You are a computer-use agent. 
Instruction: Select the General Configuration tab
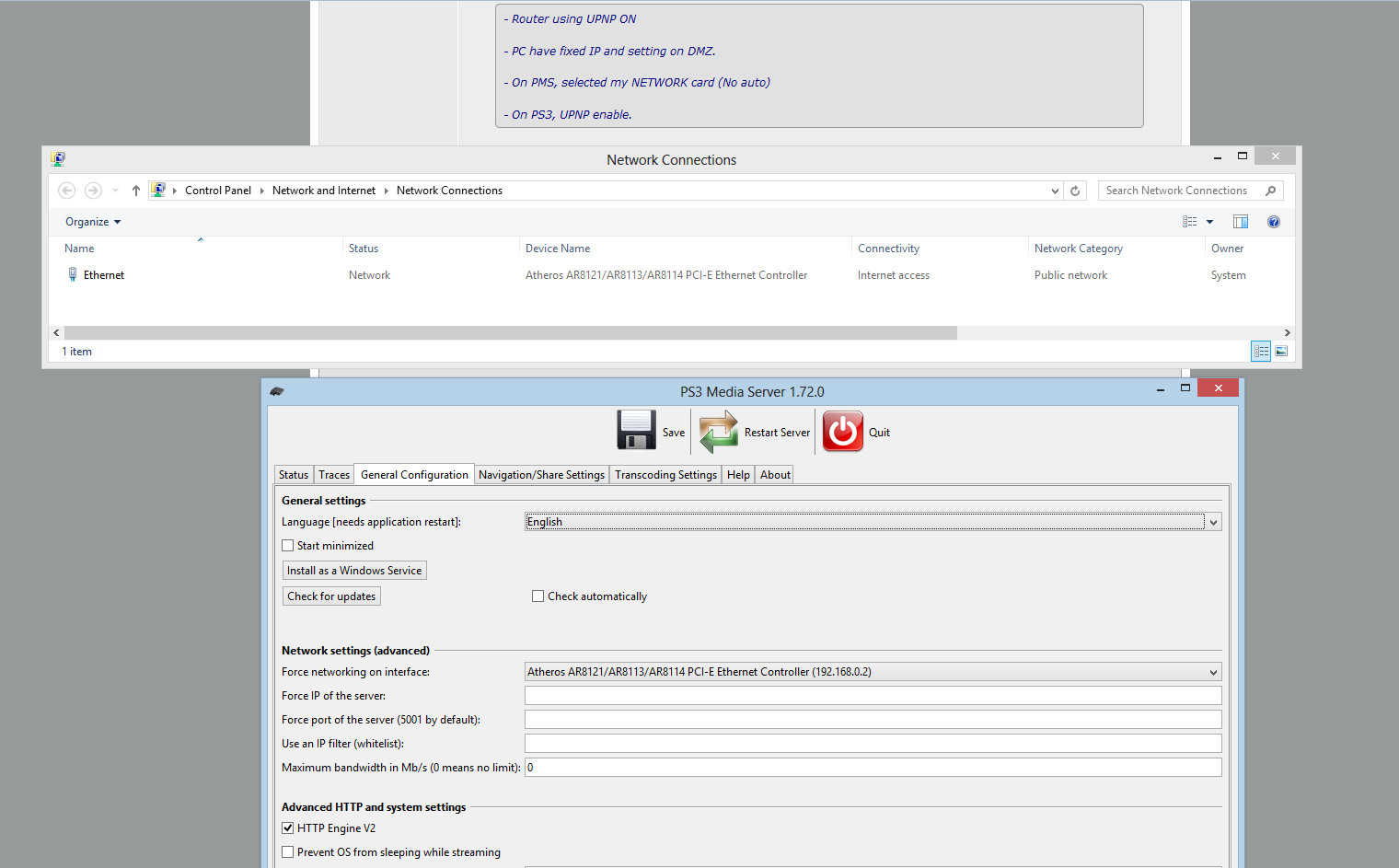[414, 474]
